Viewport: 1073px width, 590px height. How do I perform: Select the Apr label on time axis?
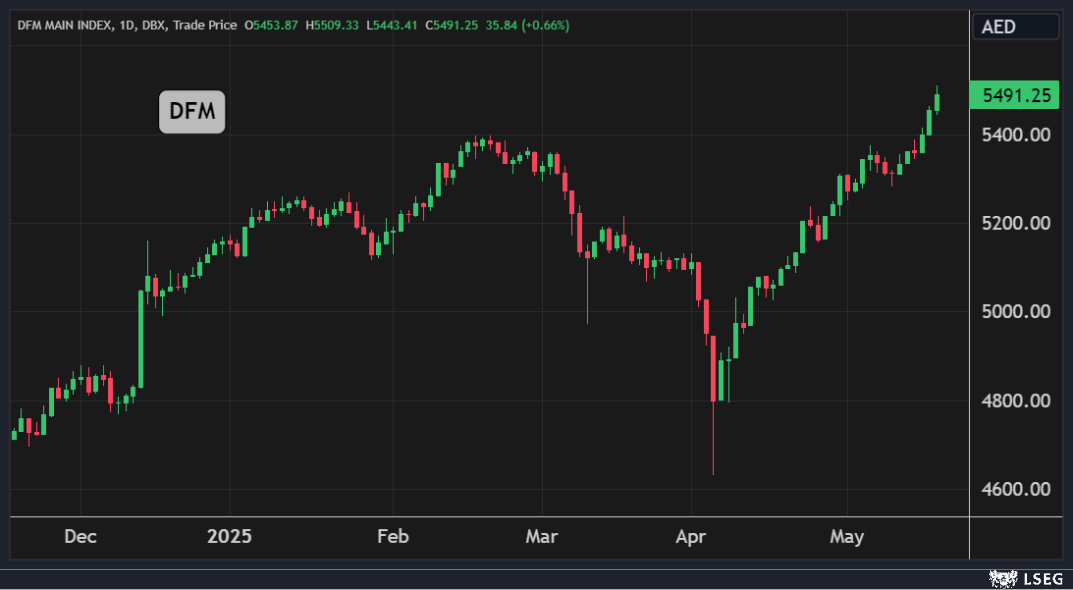point(691,537)
